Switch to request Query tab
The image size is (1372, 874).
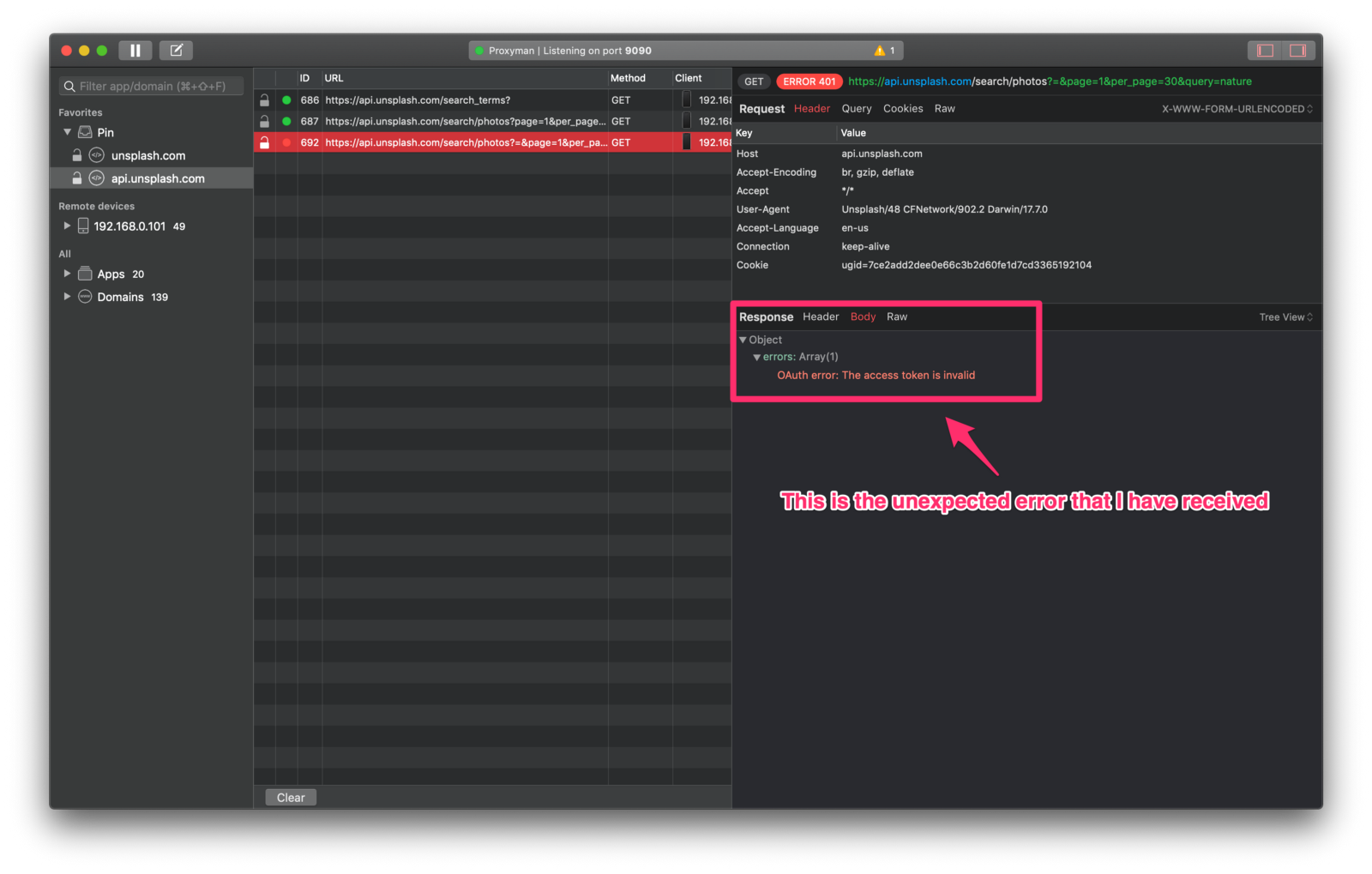tap(856, 109)
